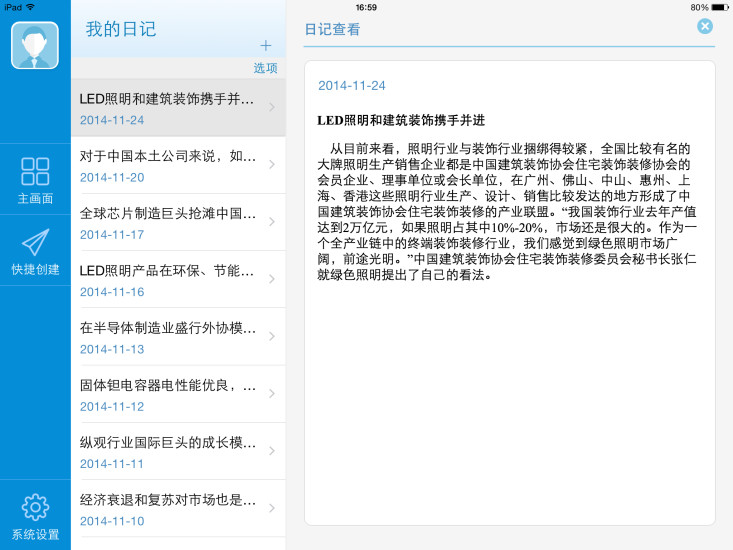Tap the 快捷创建 paper plane icon
Viewport: 733px width, 550px height.
[35, 243]
